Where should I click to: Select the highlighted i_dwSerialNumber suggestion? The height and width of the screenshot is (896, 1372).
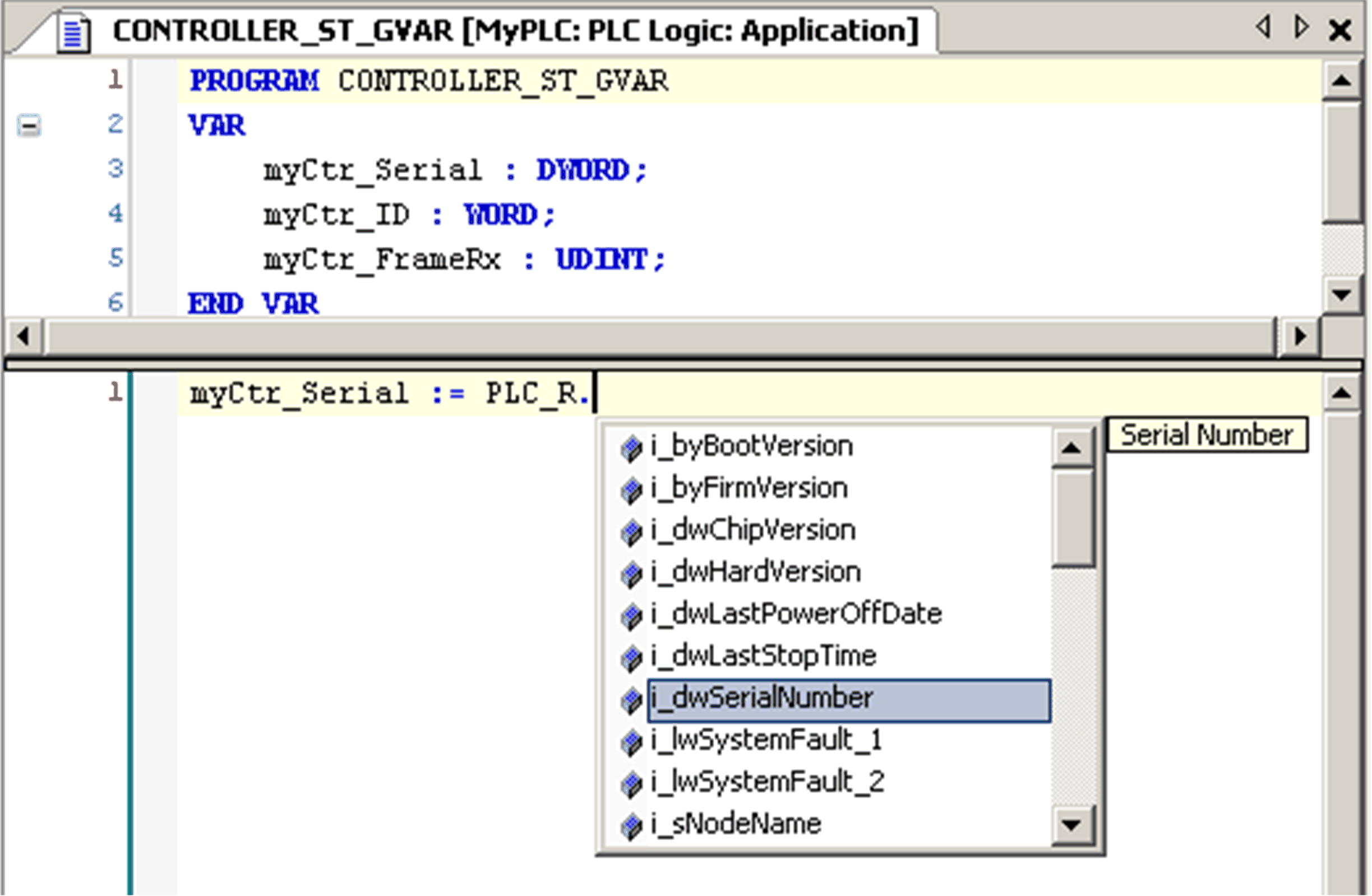click(761, 698)
